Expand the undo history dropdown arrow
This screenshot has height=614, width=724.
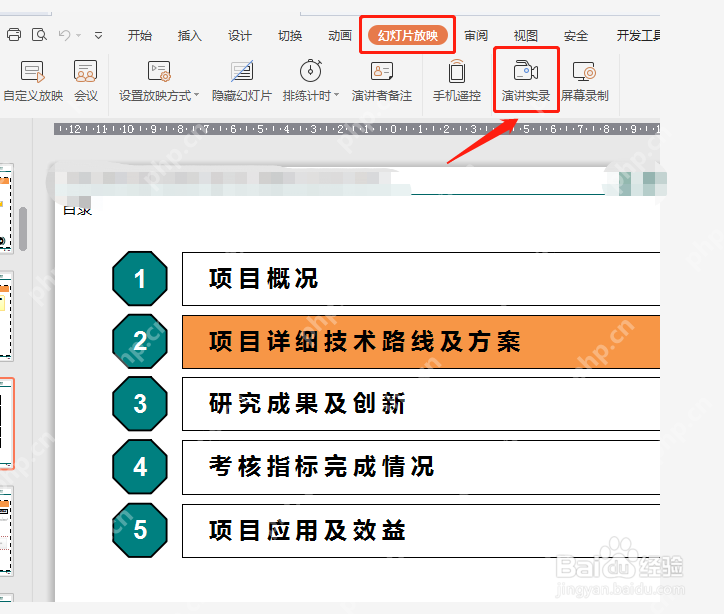click(x=79, y=36)
